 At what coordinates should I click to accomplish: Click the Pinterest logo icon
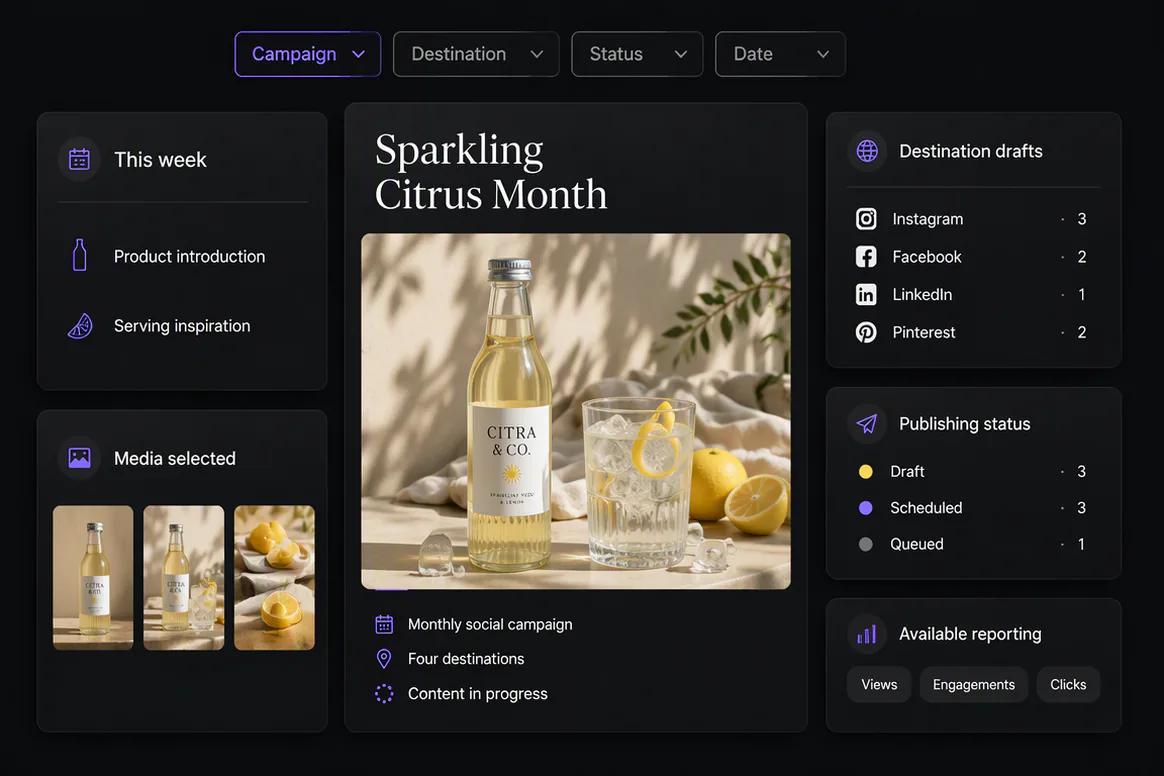(866, 332)
